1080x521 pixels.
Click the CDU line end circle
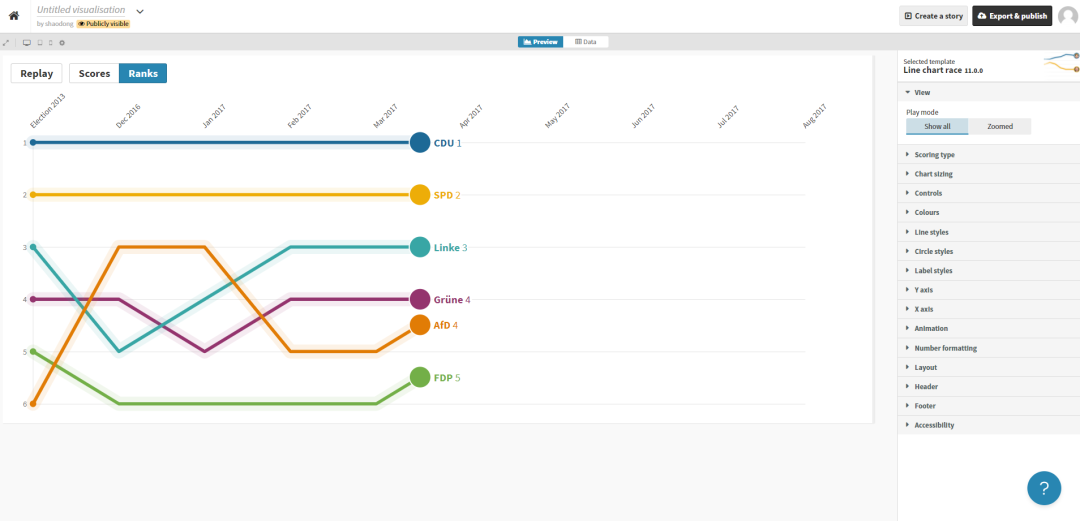point(420,143)
